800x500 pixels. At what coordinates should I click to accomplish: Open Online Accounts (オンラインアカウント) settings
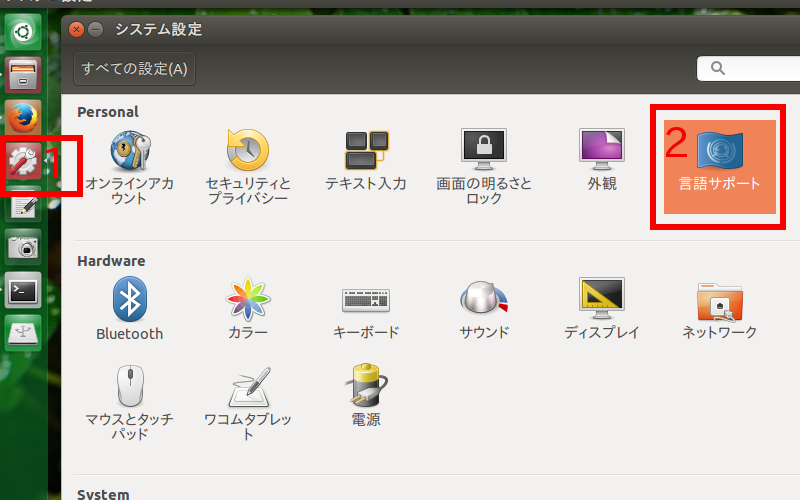[130, 165]
